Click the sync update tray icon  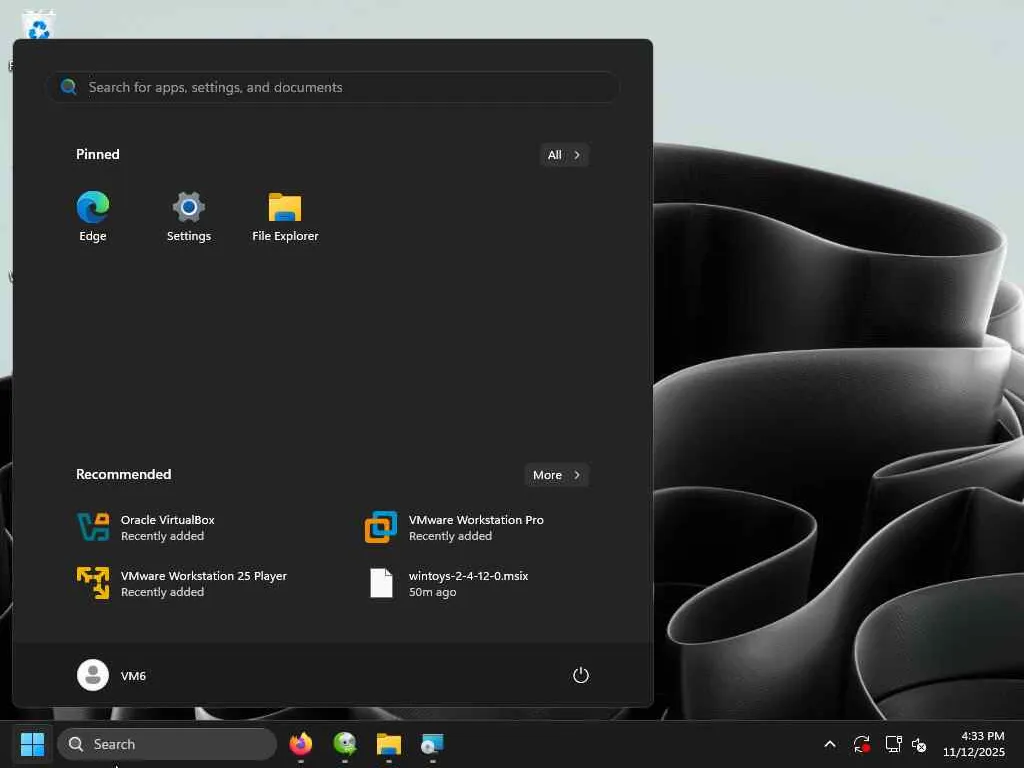point(861,744)
